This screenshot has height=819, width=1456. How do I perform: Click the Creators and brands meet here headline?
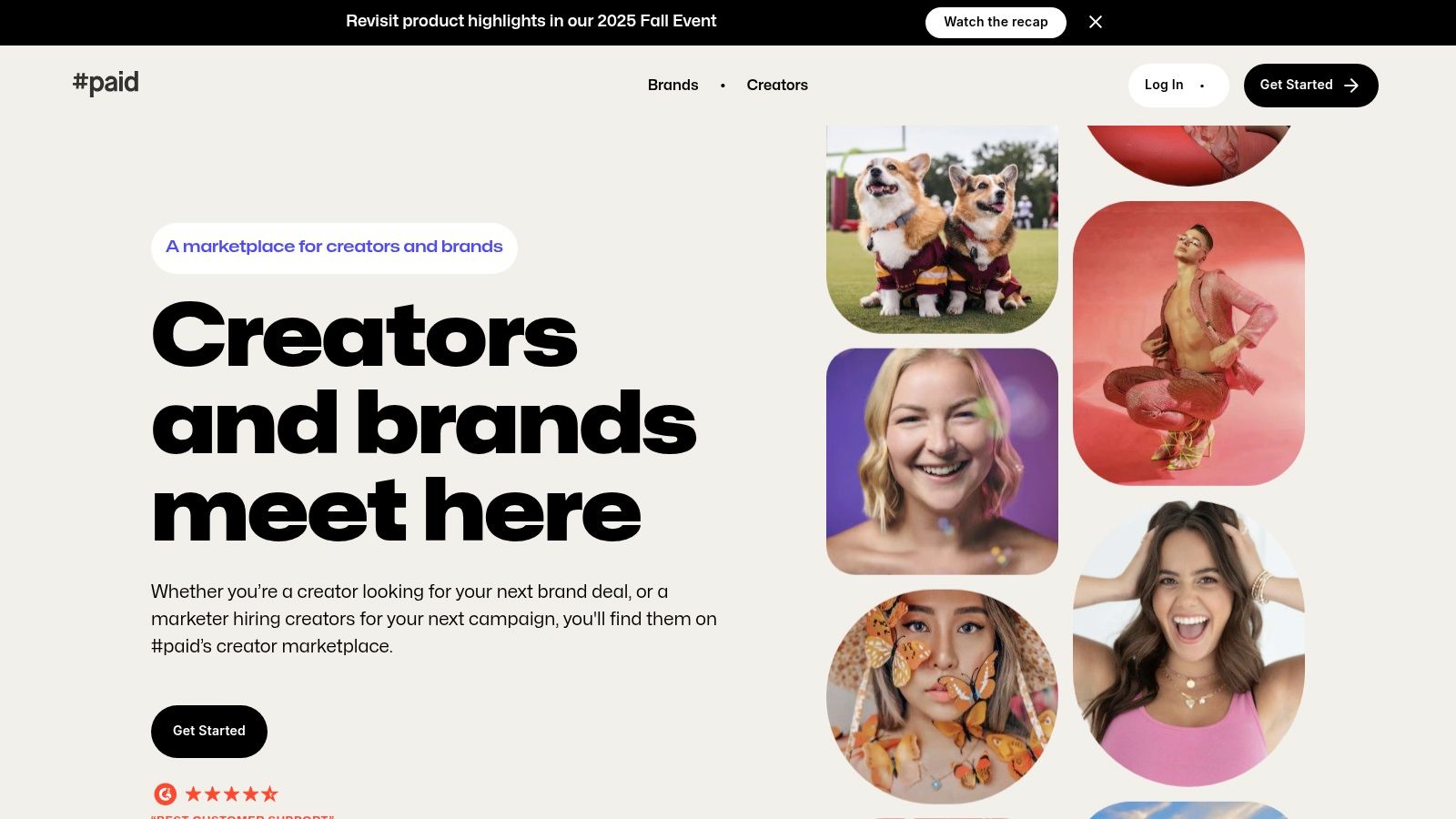tap(424, 423)
